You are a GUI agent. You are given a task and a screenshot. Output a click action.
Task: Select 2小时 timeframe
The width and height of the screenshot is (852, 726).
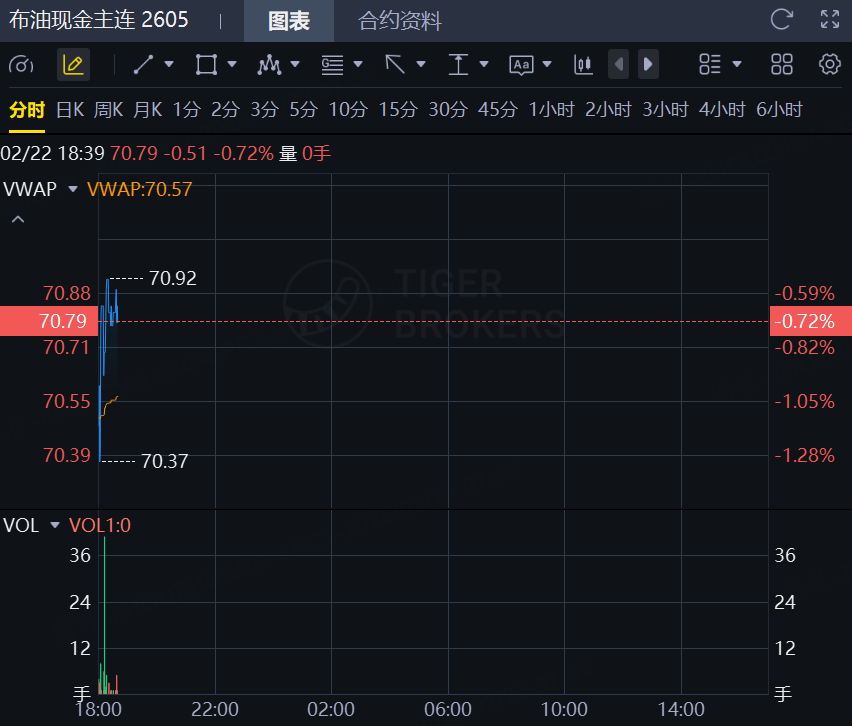click(609, 110)
